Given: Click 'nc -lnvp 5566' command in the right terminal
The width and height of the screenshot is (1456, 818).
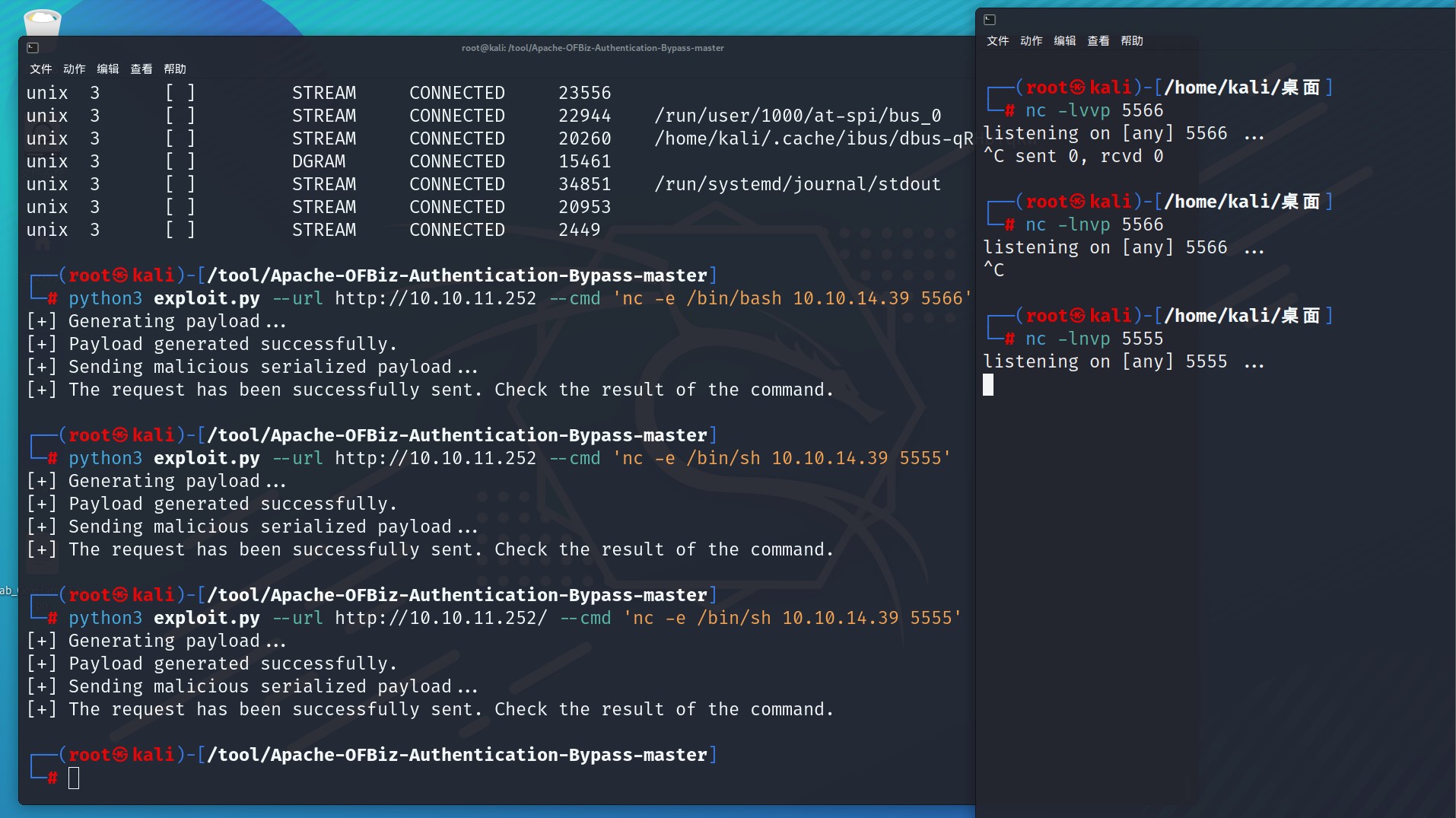Looking at the screenshot, I should tap(1094, 224).
